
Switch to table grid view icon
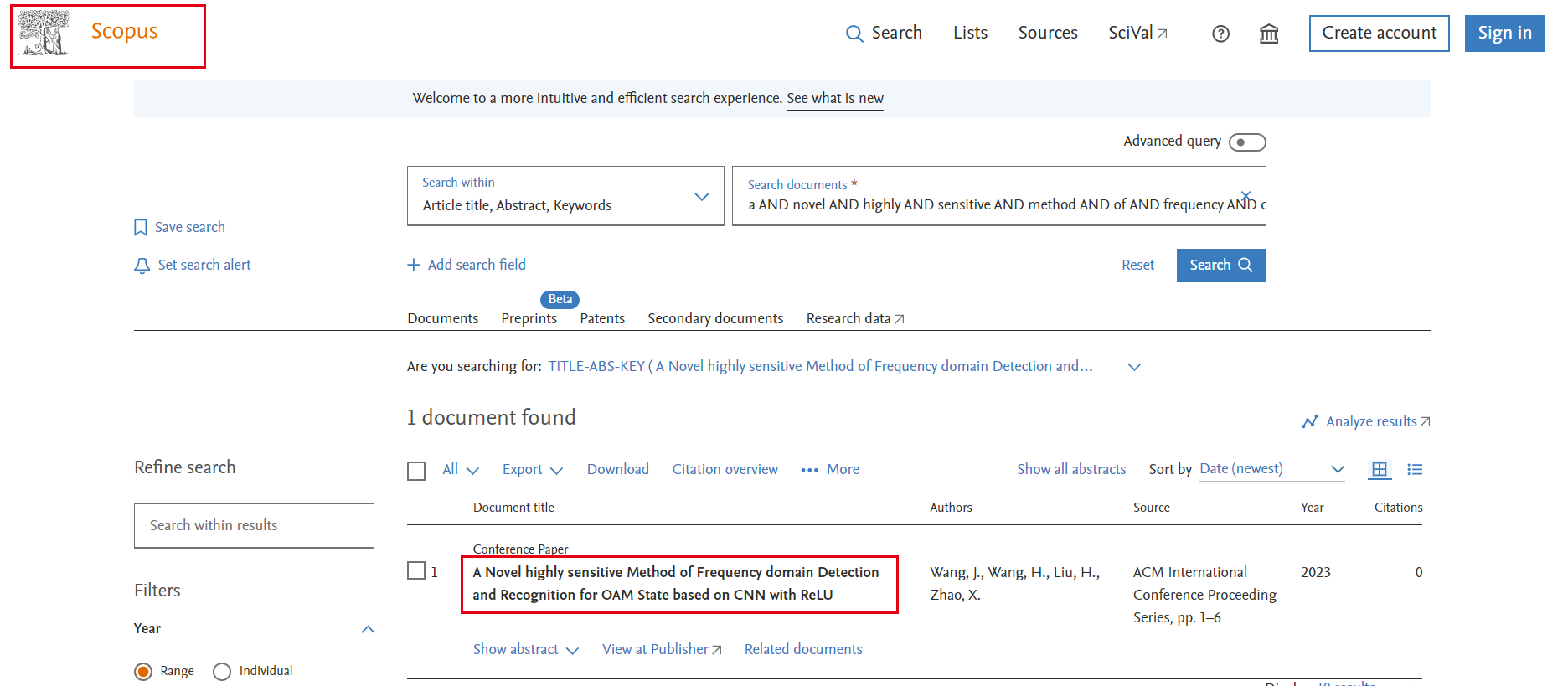click(1380, 469)
